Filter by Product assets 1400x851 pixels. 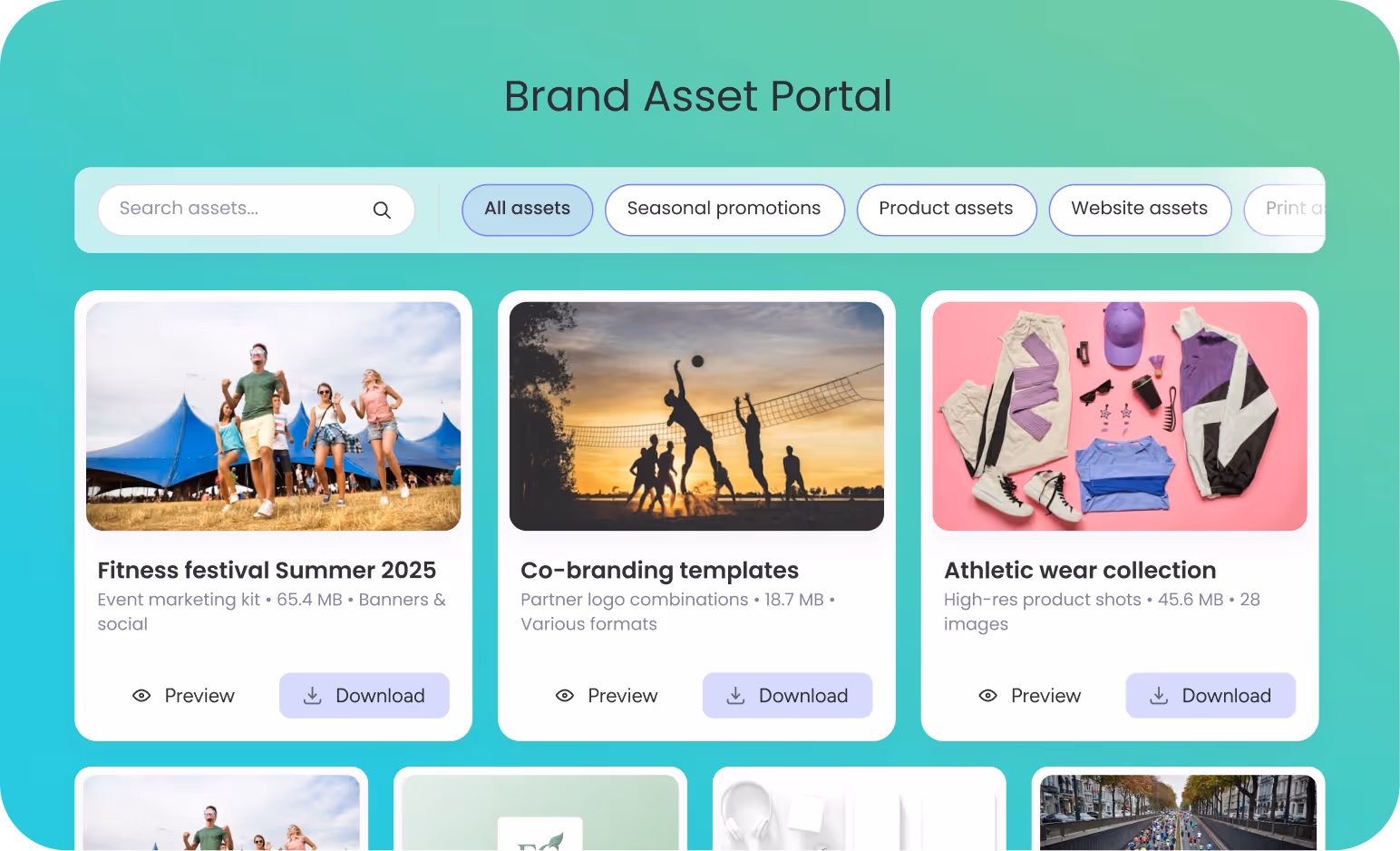tap(947, 210)
